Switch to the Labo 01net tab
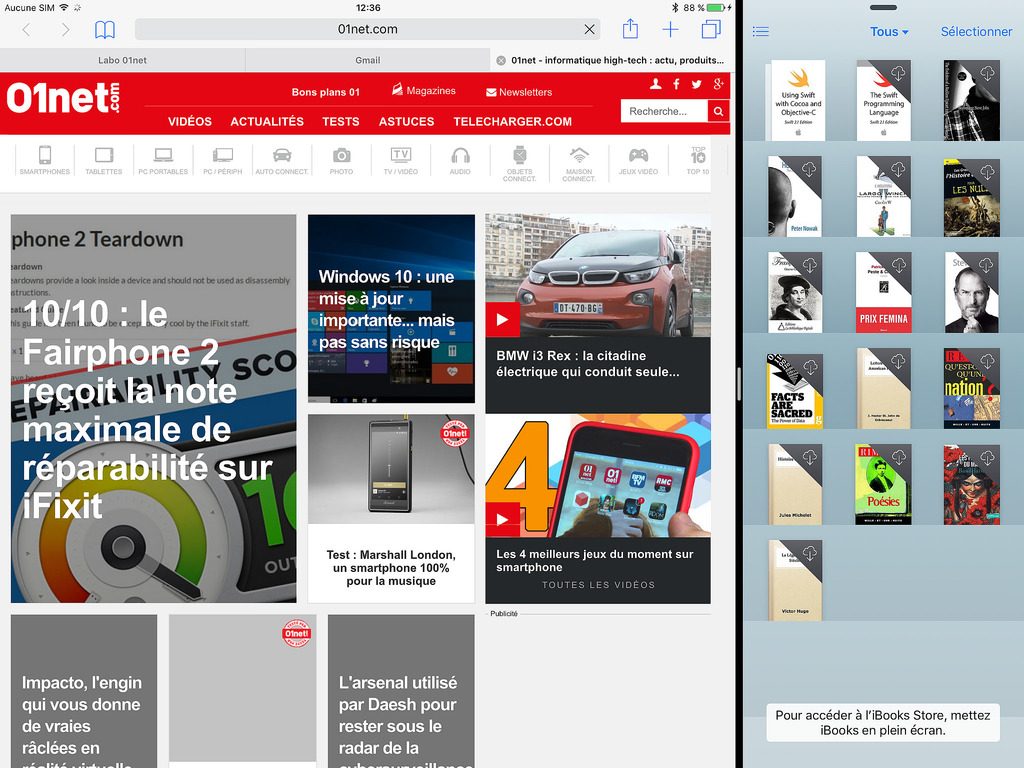Viewport: 1024px width, 768px height. (x=123, y=60)
